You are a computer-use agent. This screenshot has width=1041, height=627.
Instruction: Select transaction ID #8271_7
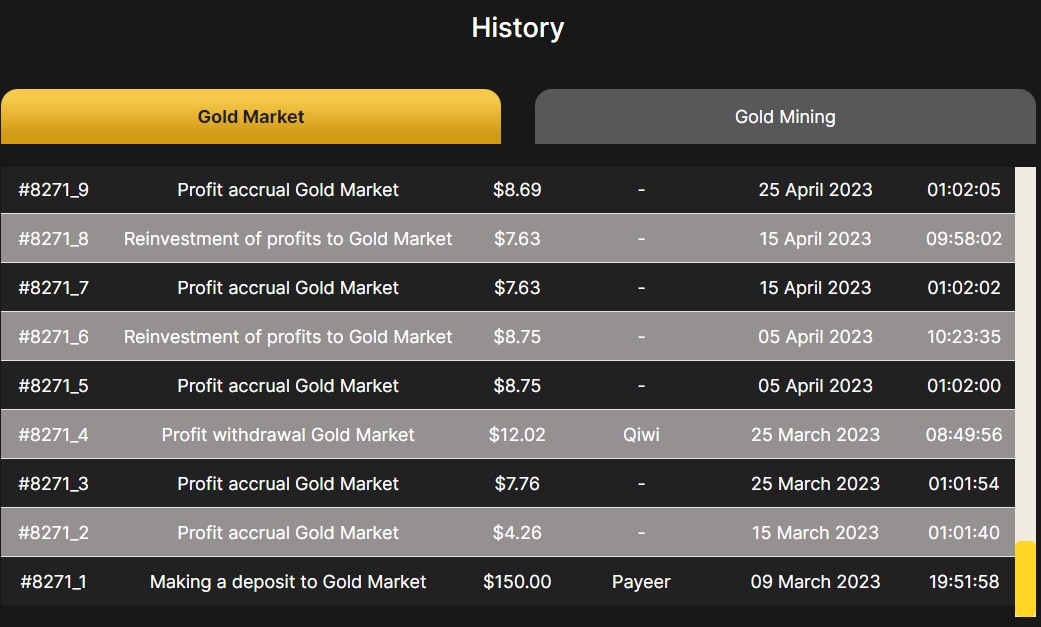[54, 288]
